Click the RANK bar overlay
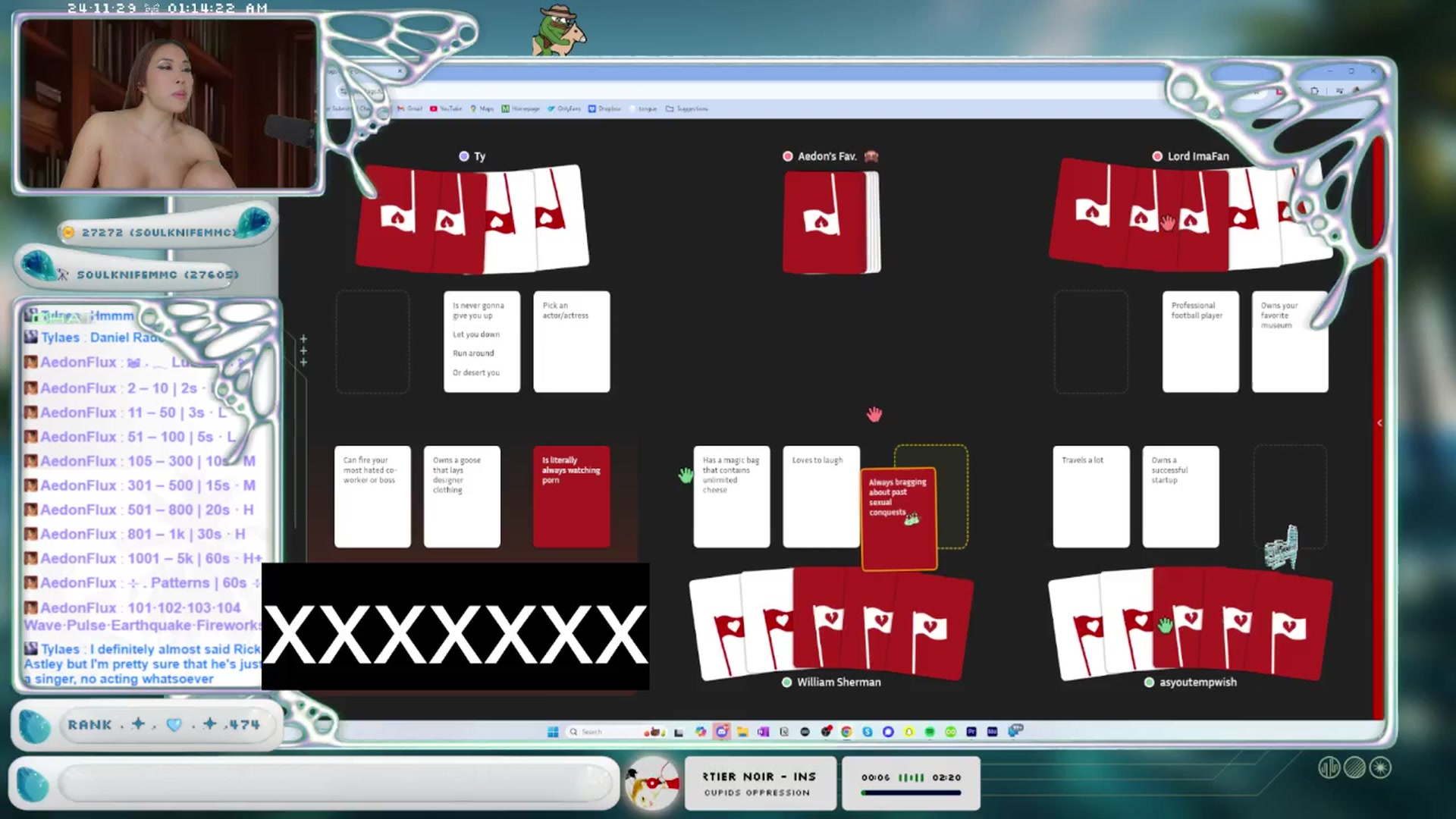Screen dimensions: 1456x819 (x=147, y=725)
